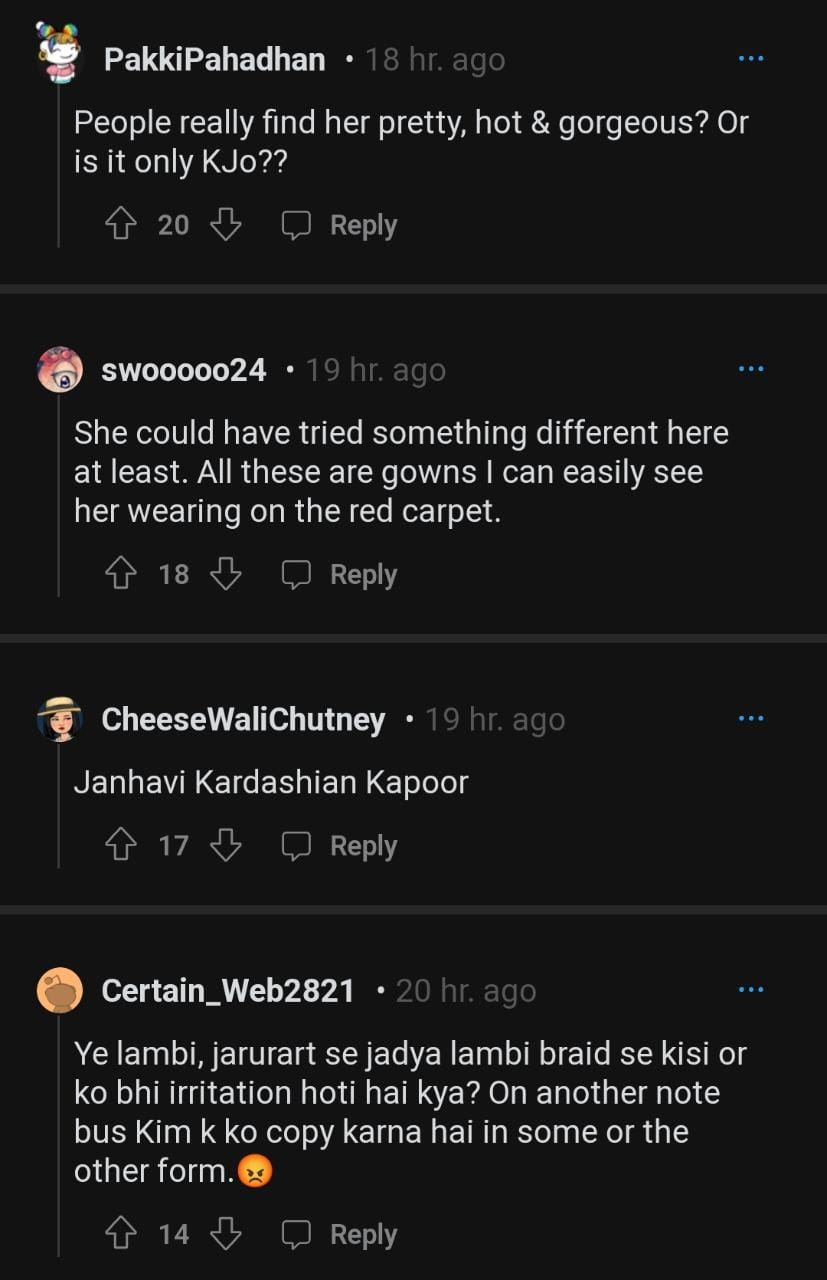Reply to CheeseWaliChutney's comment
The width and height of the screenshot is (827, 1280).
tap(339, 846)
